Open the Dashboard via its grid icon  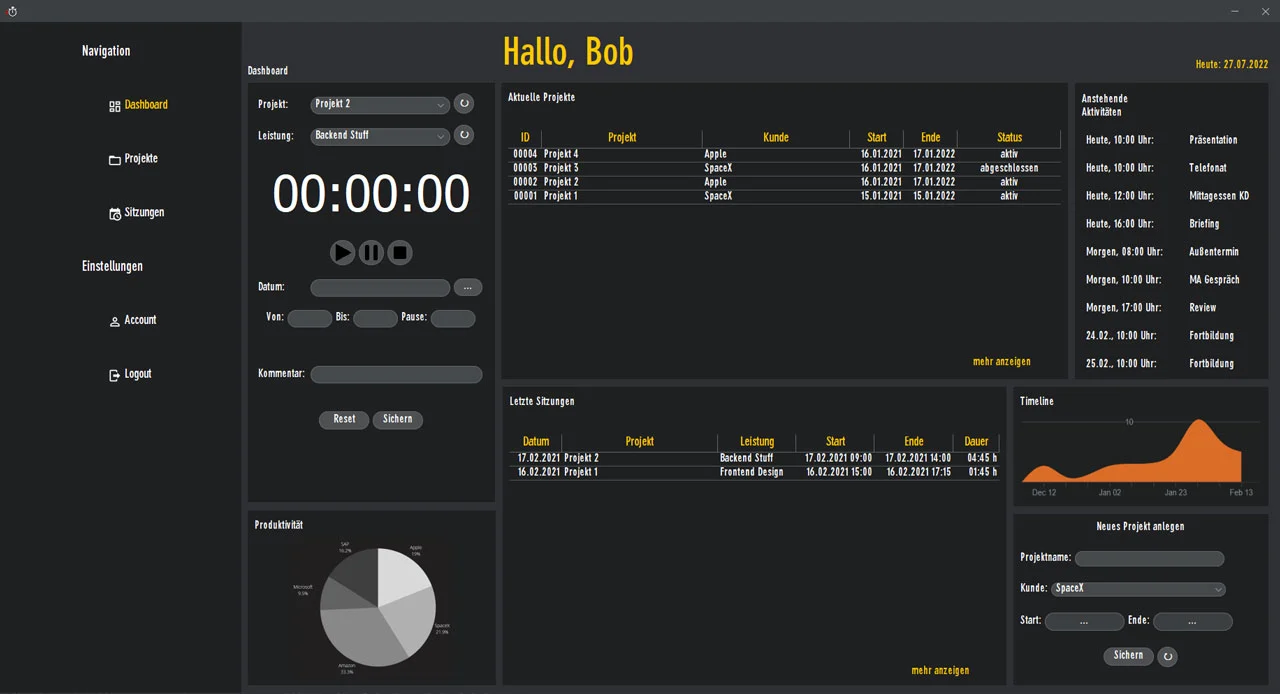pyautogui.click(x=116, y=104)
